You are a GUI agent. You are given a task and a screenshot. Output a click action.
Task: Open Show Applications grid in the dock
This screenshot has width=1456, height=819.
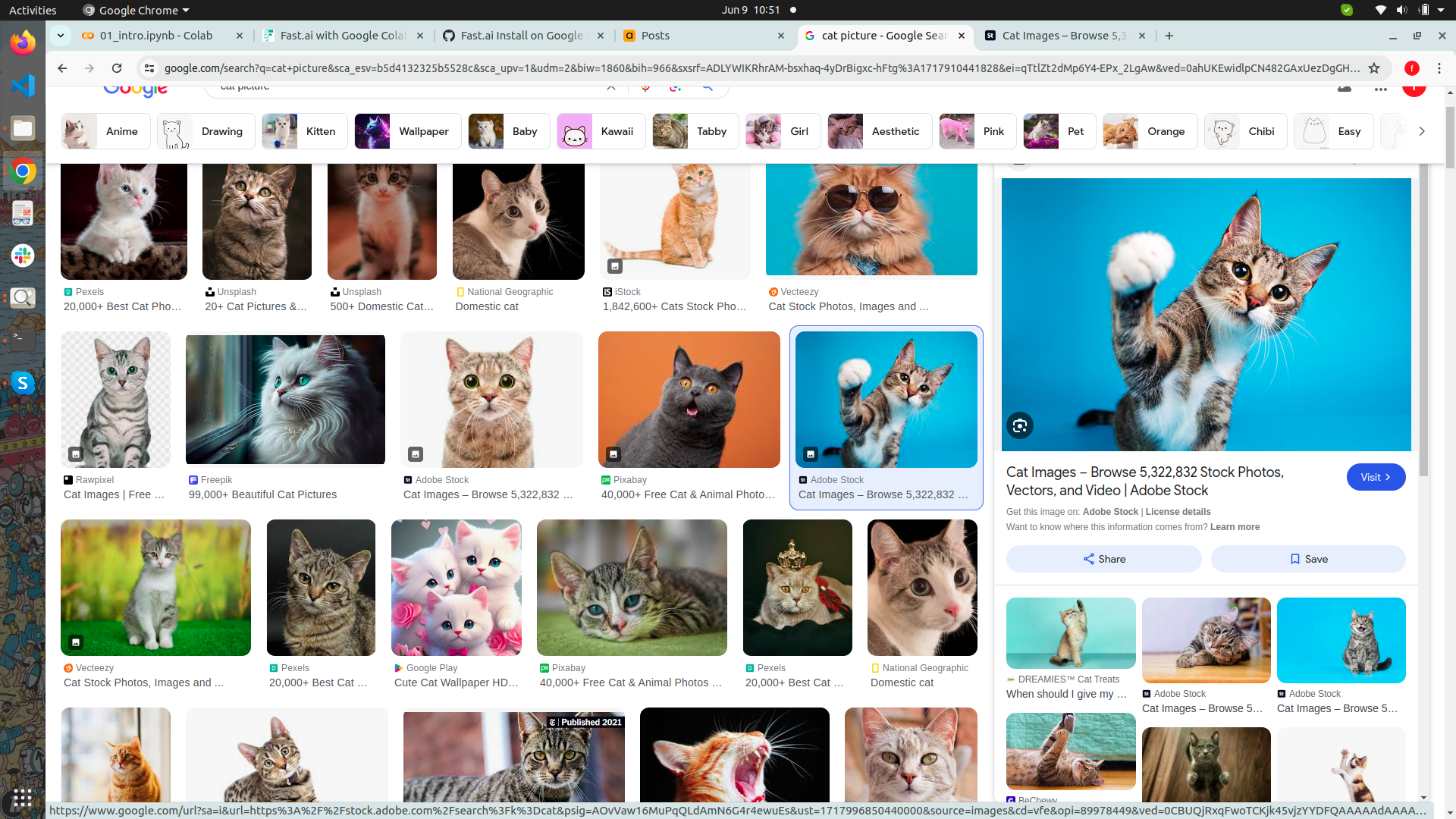[x=22, y=798]
